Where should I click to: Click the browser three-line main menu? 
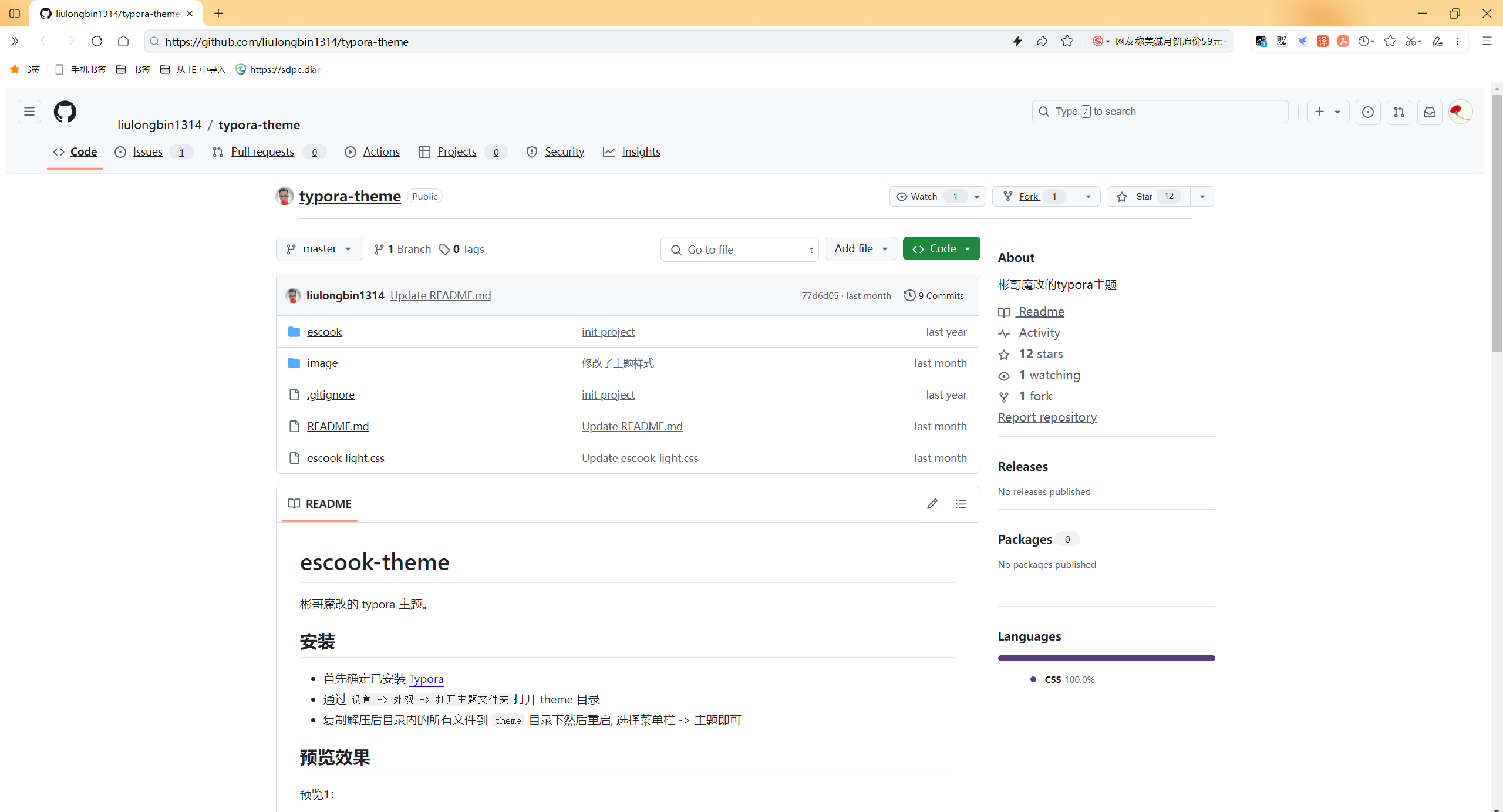pyautogui.click(x=1487, y=41)
